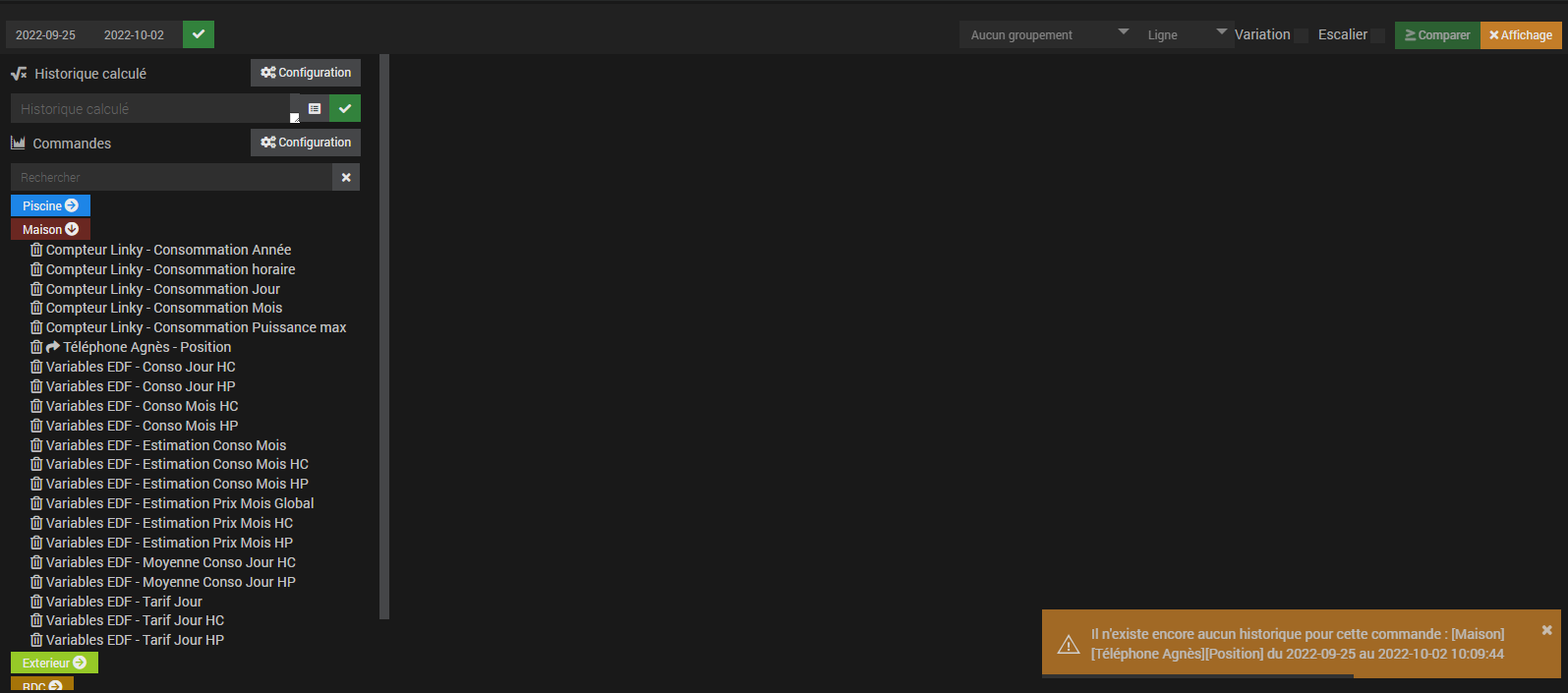Click trash icon for Conso Mois HC
The height and width of the screenshot is (693, 1568).
36,406
